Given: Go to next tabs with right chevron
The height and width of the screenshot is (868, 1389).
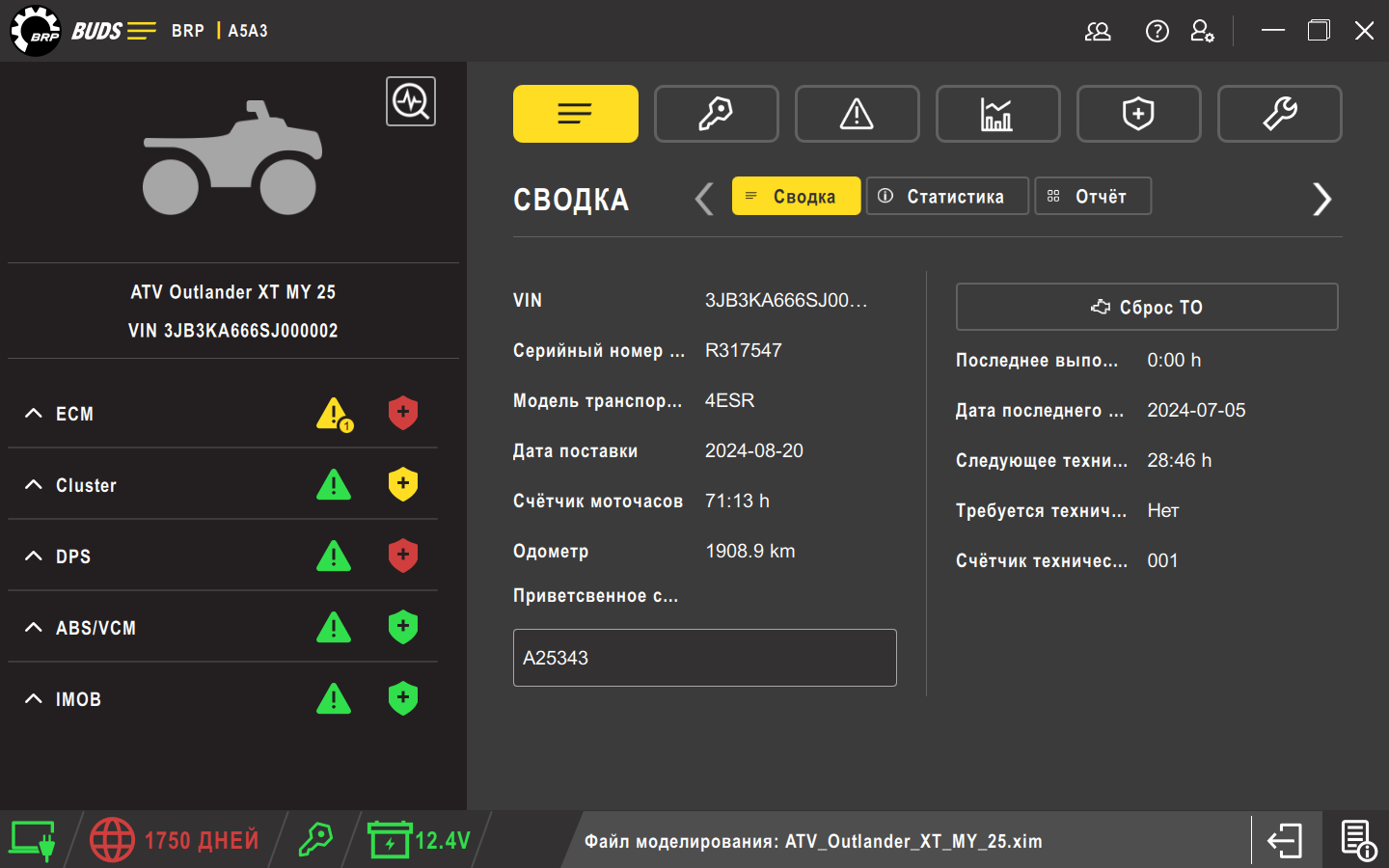Looking at the screenshot, I should (1321, 200).
